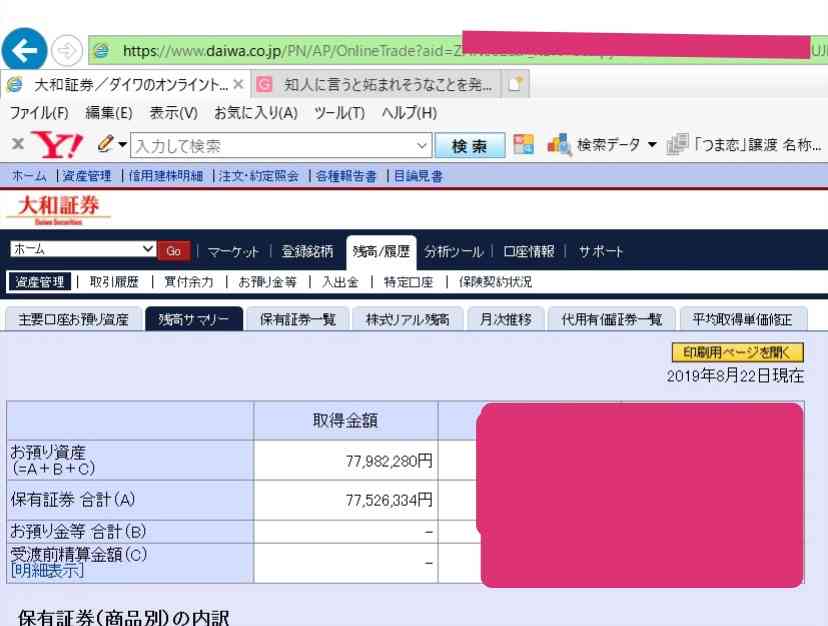Open the 入出金 sub-menu
The image size is (828, 626).
point(340,282)
